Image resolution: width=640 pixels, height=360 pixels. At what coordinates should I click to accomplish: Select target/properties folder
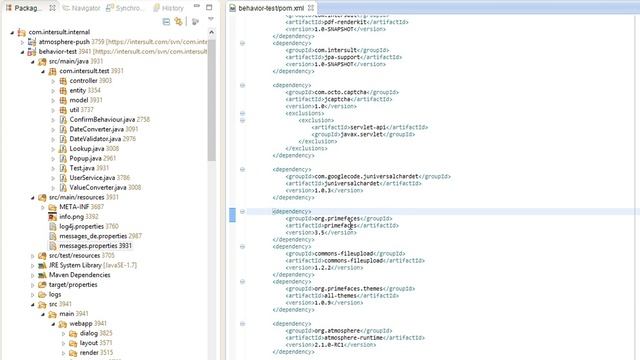[x=68, y=285]
